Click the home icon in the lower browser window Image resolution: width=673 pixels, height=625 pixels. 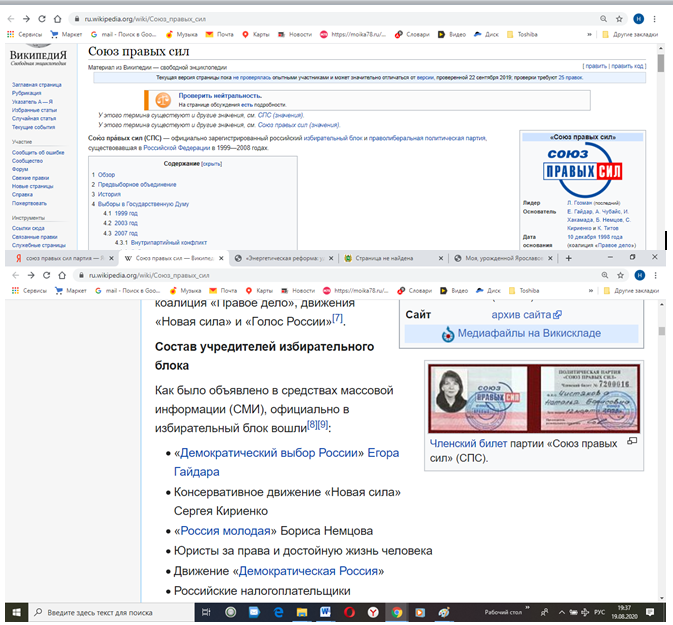point(62,275)
